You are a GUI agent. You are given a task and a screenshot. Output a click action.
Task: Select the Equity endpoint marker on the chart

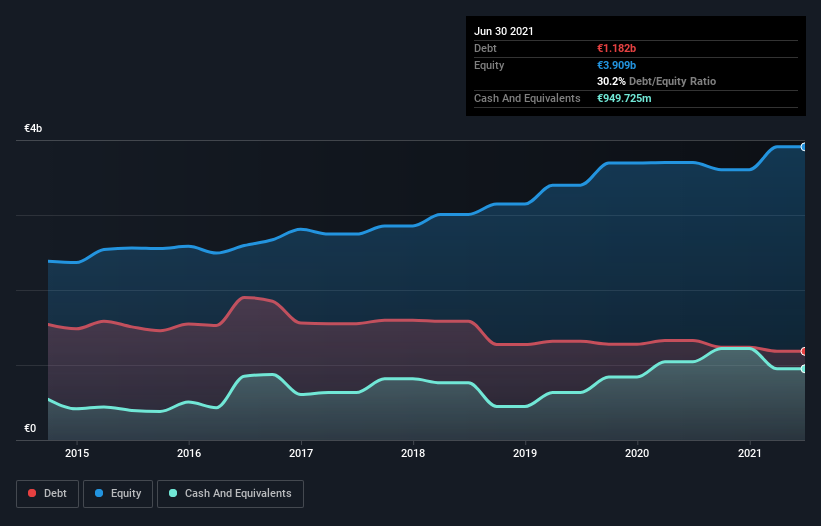coord(804,147)
